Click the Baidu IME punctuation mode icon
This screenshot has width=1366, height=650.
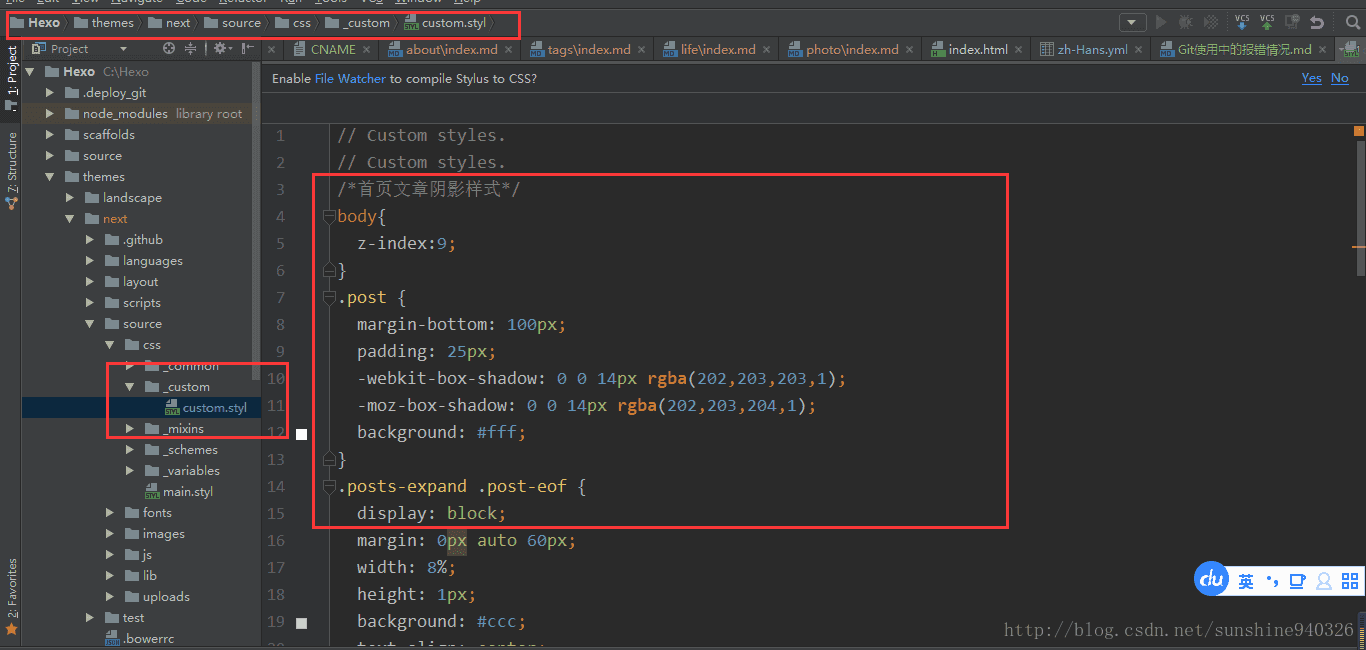[1272, 581]
